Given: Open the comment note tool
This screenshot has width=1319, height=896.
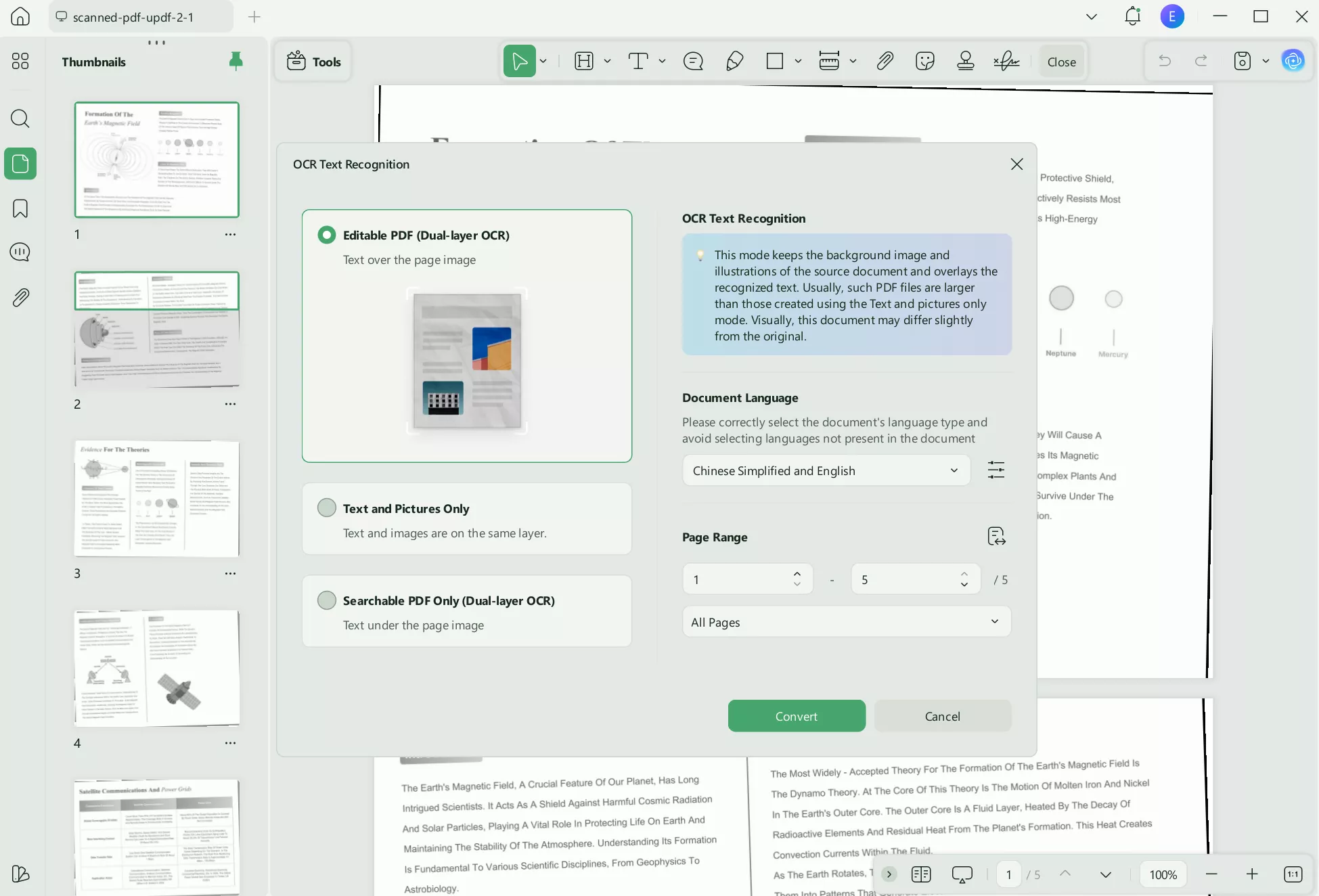Looking at the screenshot, I should [693, 62].
